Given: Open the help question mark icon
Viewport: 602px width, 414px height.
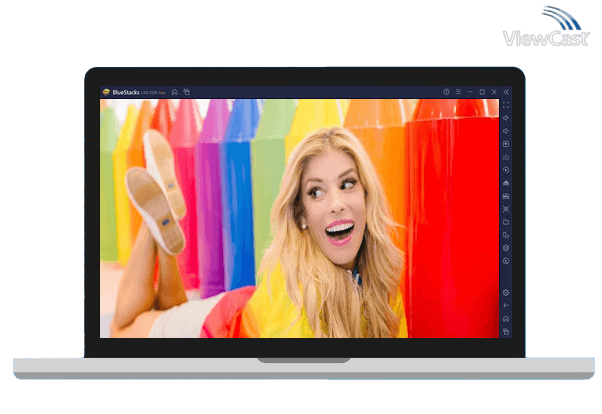Looking at the screenshot, I should (446, 92).
